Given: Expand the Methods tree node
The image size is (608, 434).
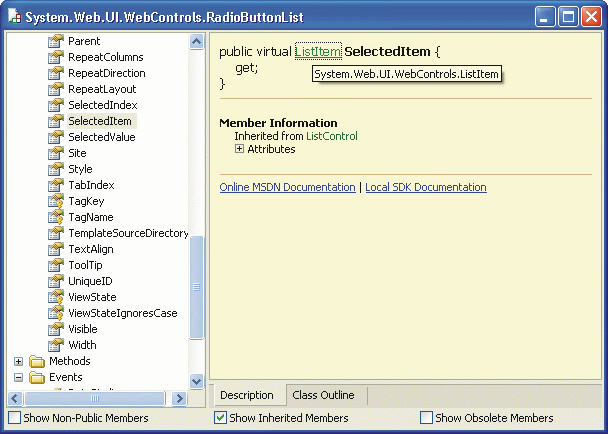Looking at the screenshot, I should pyautogui.click(x=18, y=361).
